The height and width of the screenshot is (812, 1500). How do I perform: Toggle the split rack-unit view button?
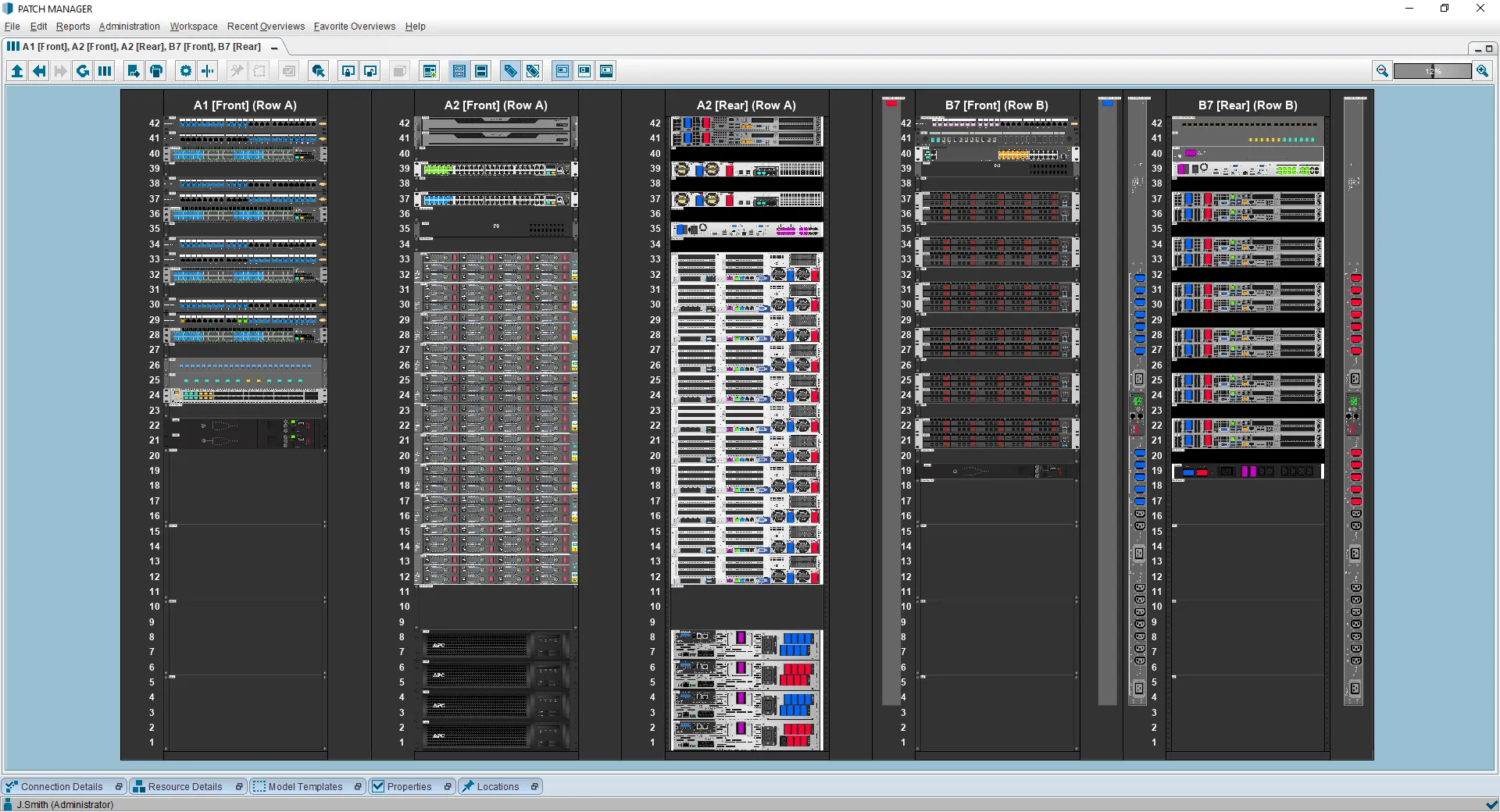point(459,71)
